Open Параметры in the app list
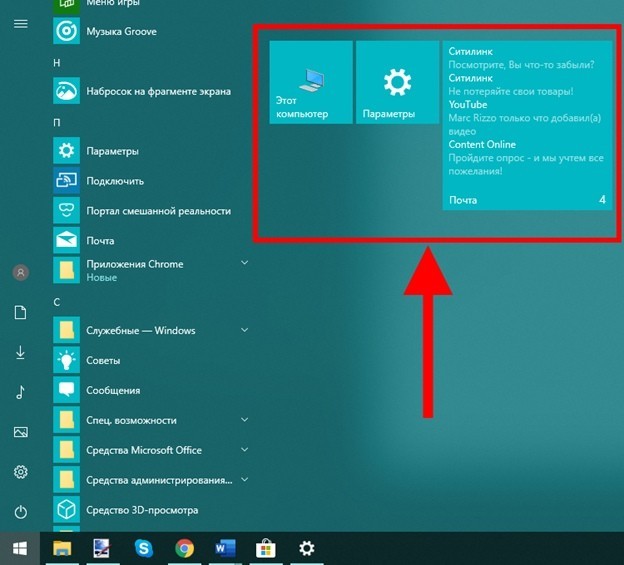 (150, 151)
